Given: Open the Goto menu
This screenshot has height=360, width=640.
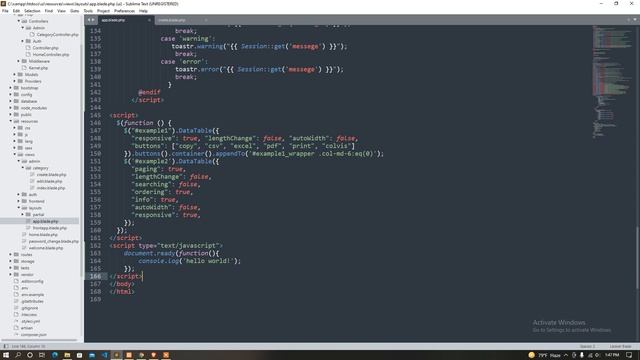Looking at the screenshot, I should tap(74, 11).
